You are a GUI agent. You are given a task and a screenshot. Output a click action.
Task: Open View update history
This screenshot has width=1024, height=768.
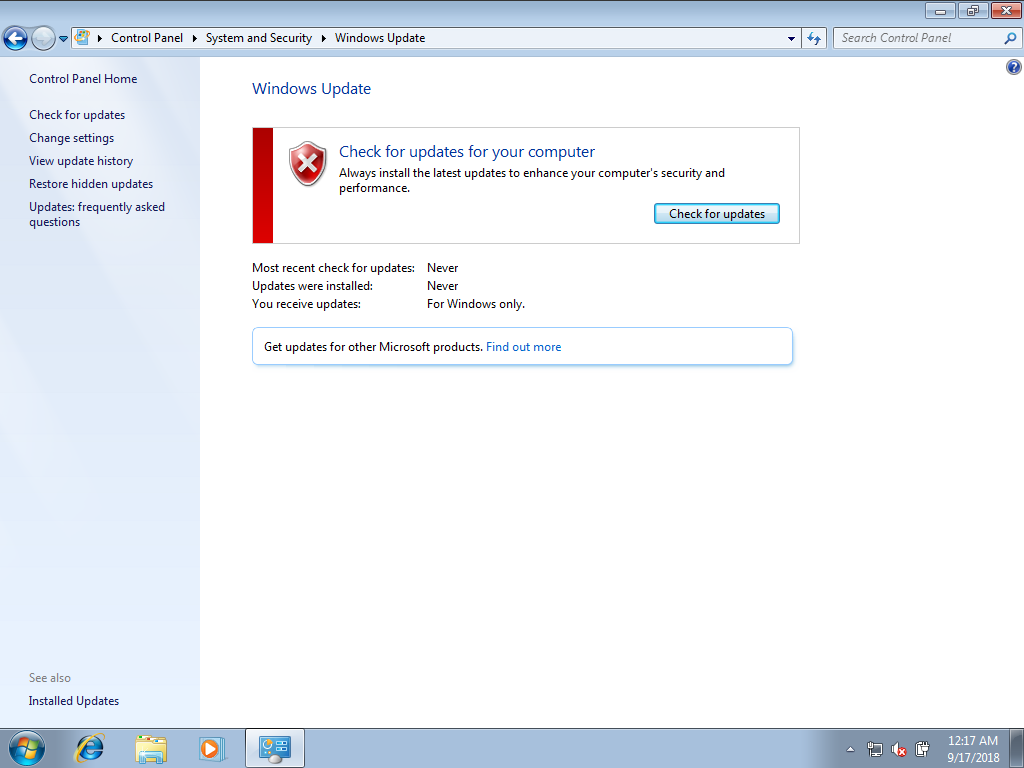(81, 161)
